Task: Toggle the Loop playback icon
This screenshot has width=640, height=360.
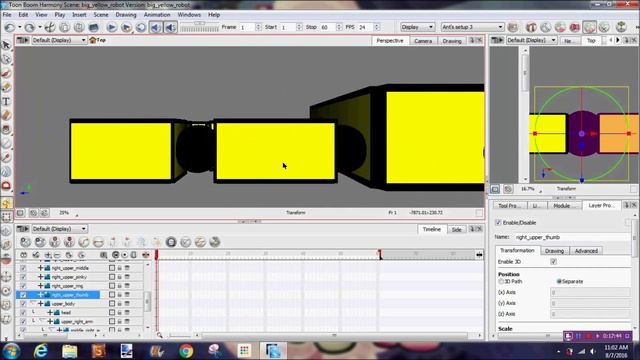Action: tap(141, 27)
